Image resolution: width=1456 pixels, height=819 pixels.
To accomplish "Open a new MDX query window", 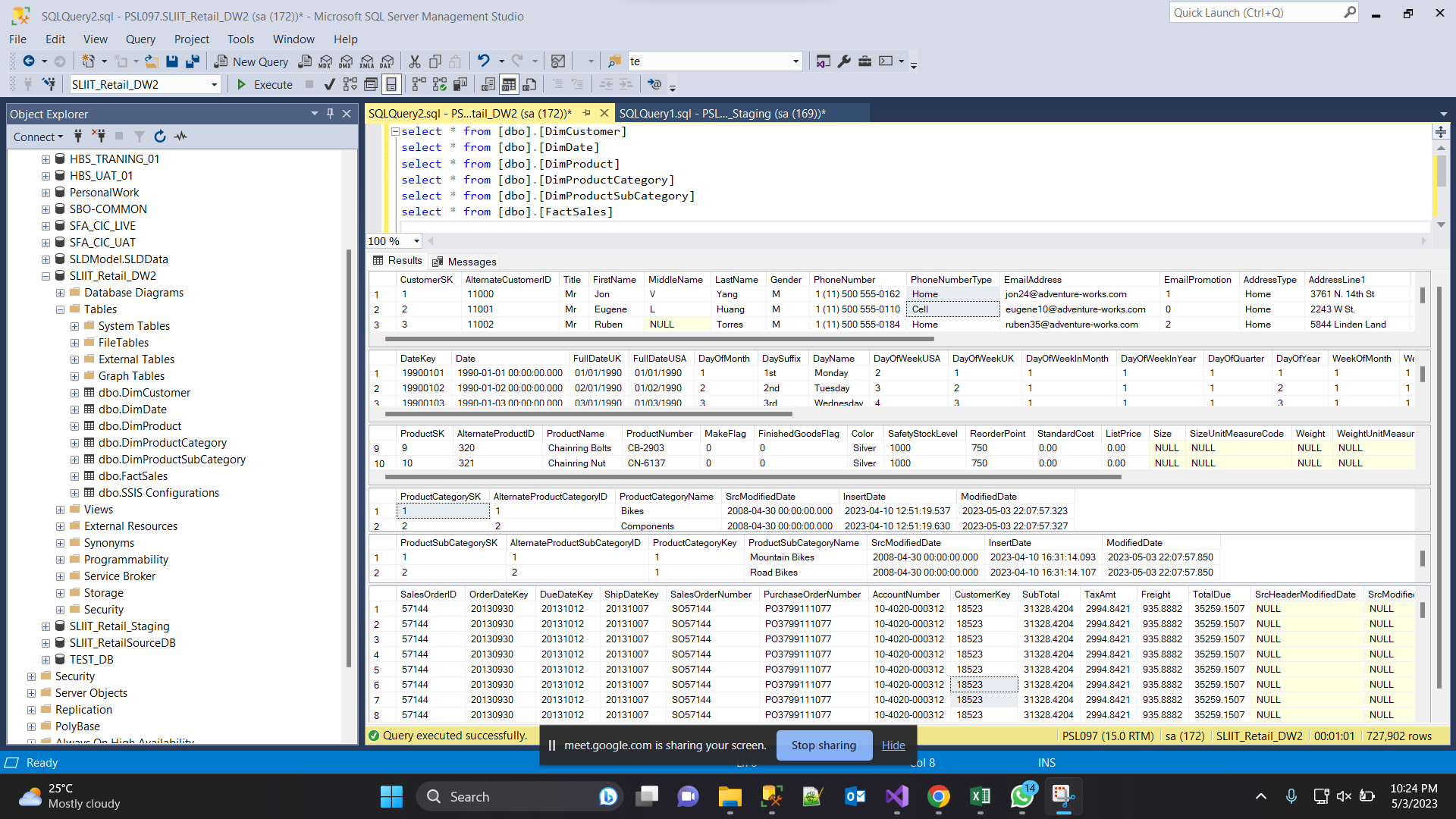I will [x=324, y=61].
